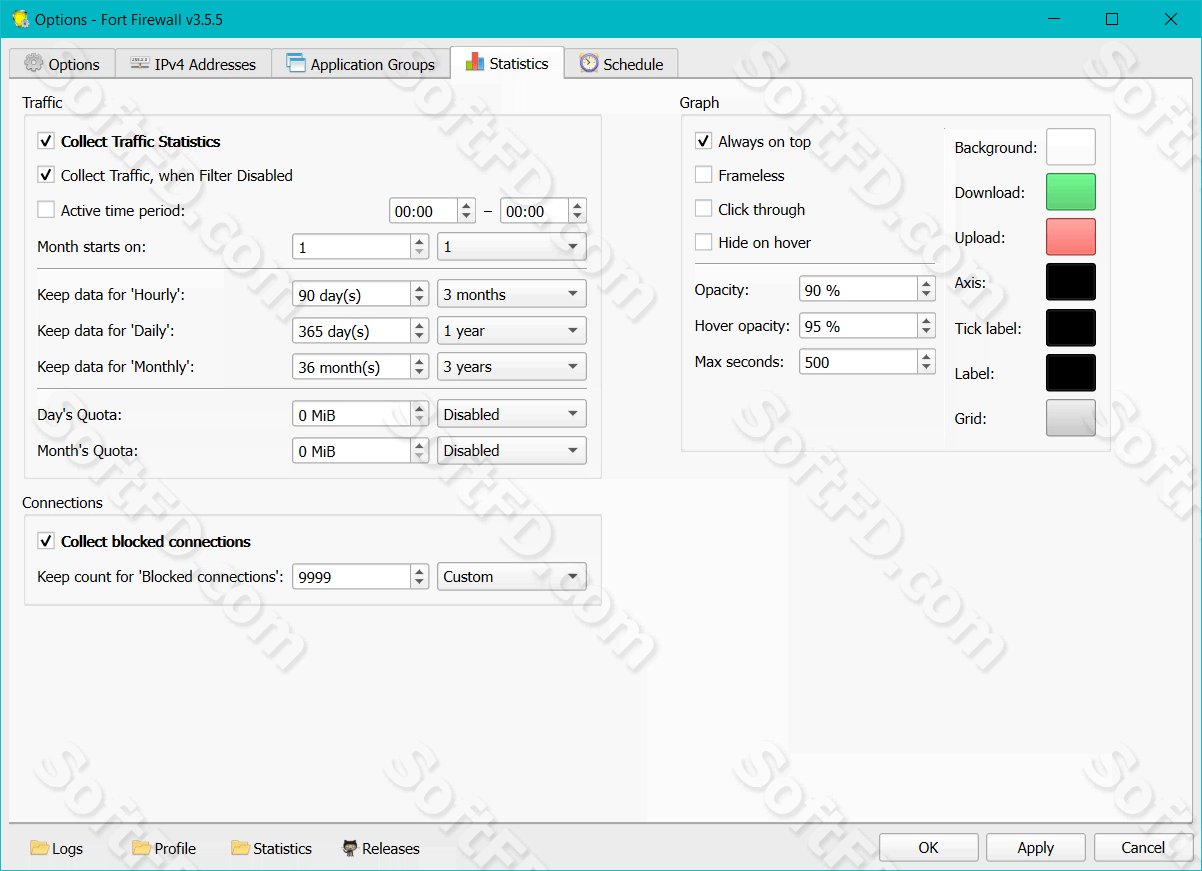Click the Cancel button

(x=1143, y=847)
